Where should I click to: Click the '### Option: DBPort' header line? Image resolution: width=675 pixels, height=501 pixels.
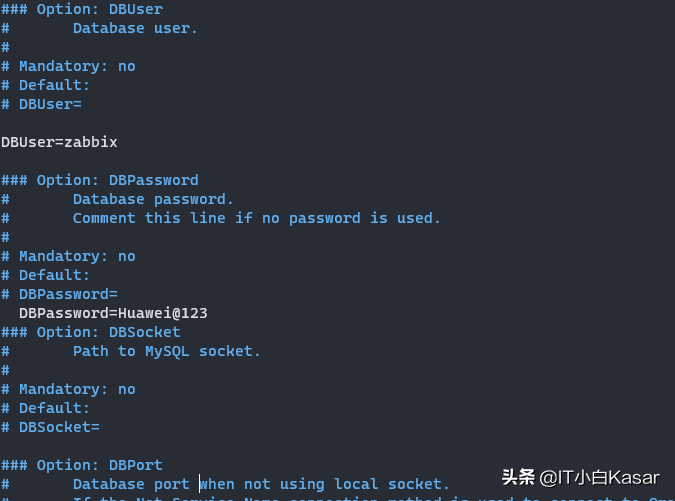82,465
